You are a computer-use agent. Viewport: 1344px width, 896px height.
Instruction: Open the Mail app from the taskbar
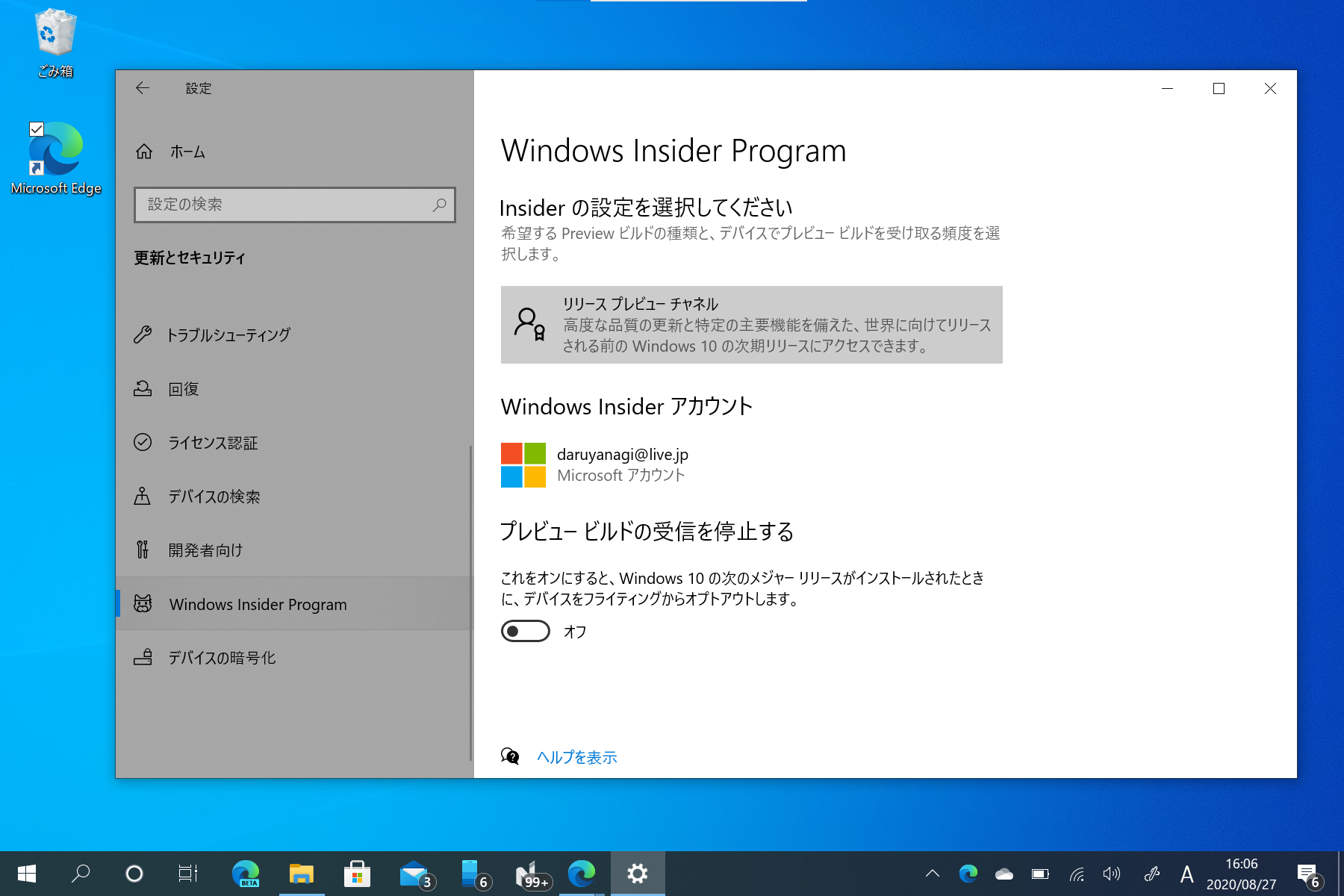point(415,873)
